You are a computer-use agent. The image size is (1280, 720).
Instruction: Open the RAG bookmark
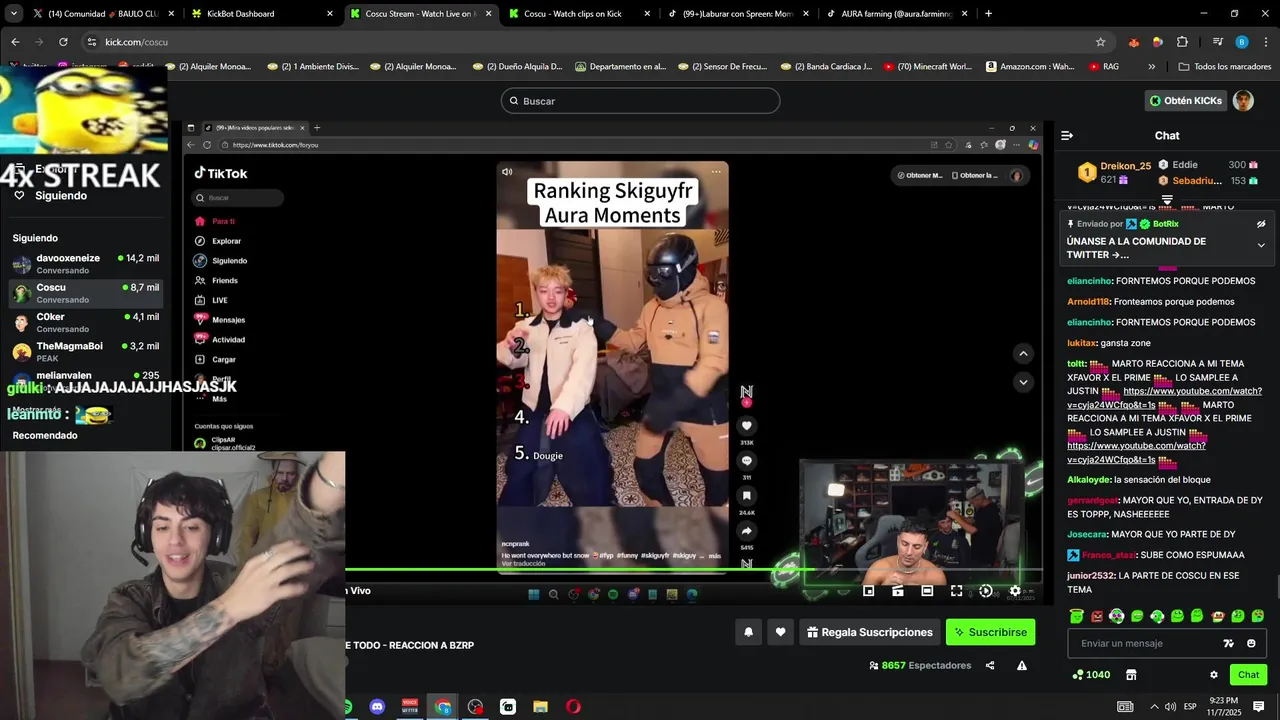point(1104,67)
